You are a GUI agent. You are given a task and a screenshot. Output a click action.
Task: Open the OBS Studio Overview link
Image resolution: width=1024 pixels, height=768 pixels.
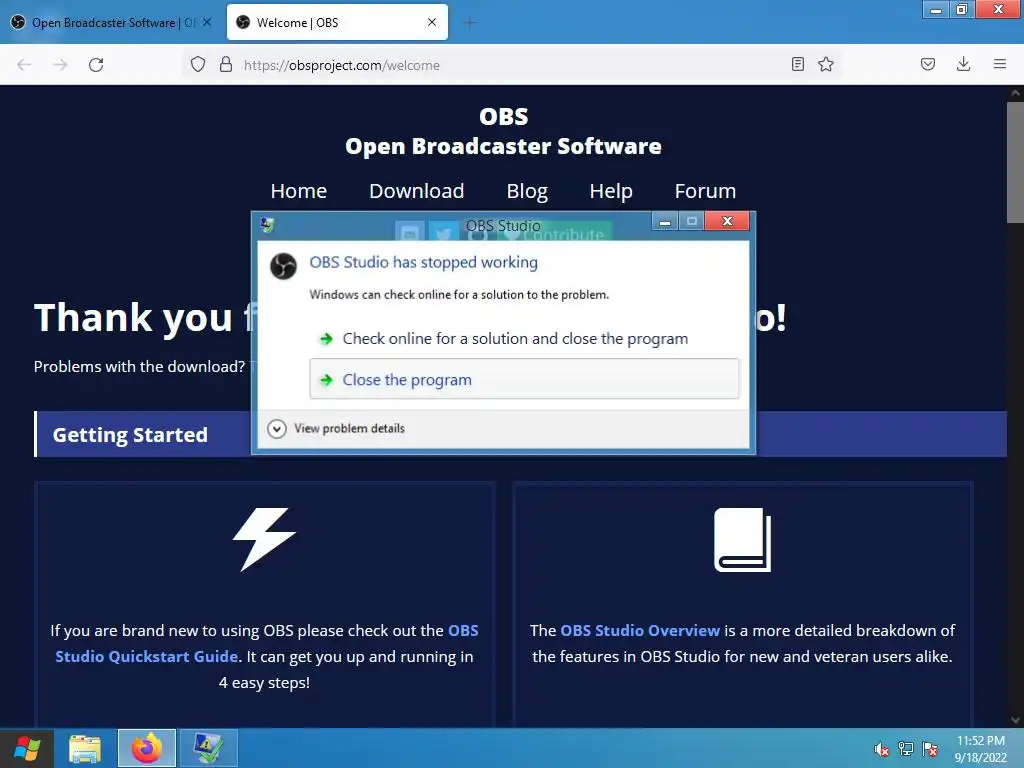point(640,630)
